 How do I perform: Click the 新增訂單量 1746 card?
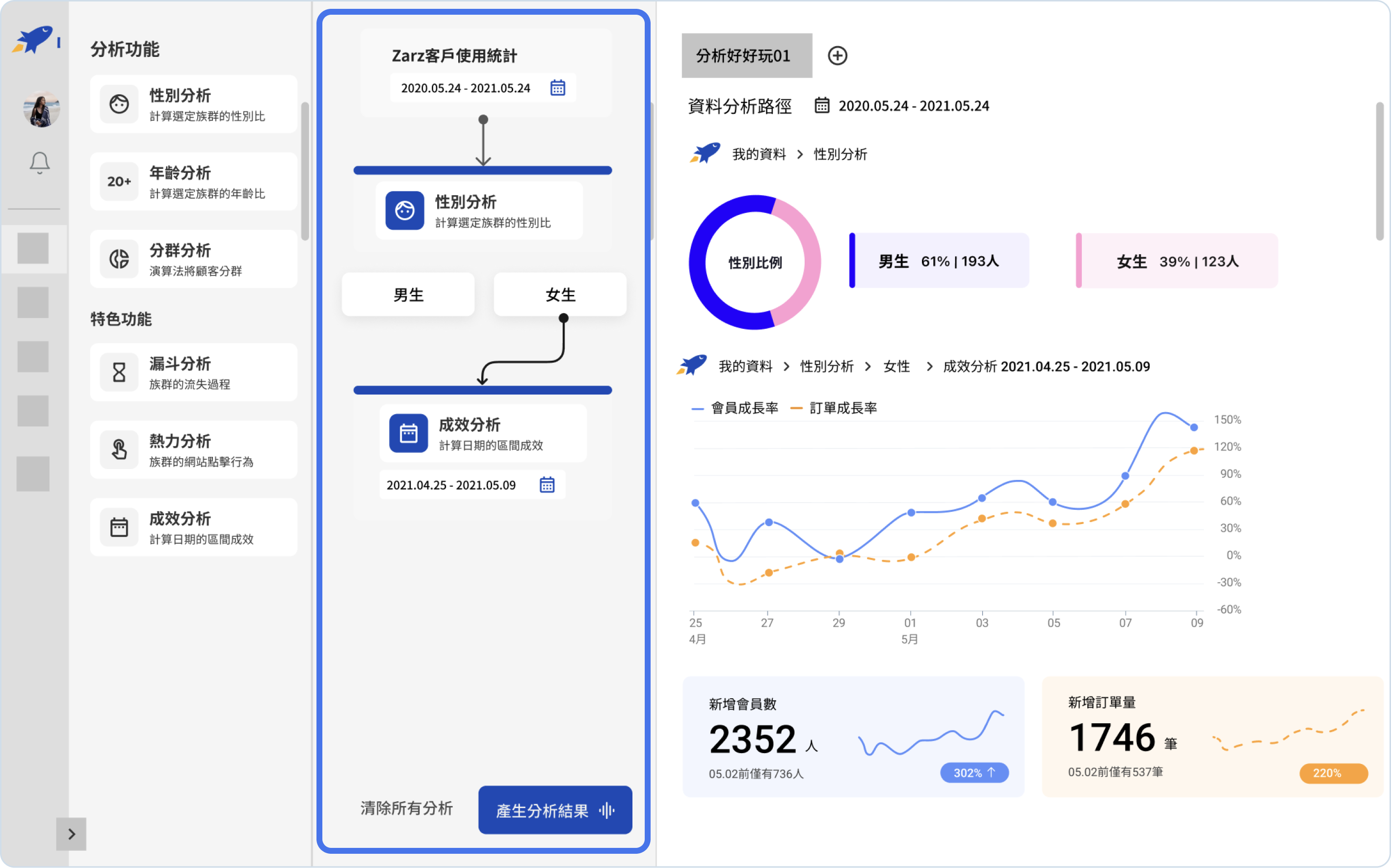pyautogui.click(x=1212, y=737)
